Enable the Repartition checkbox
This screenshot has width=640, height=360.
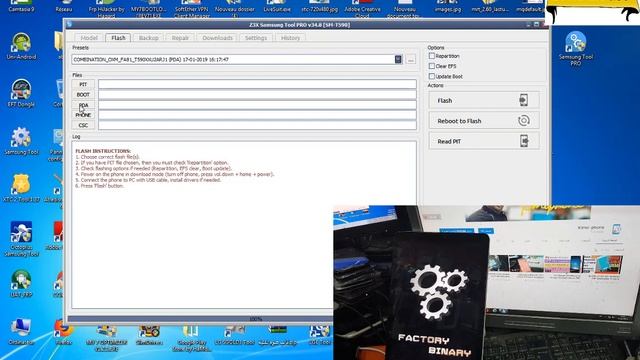[x=431, y=56]
